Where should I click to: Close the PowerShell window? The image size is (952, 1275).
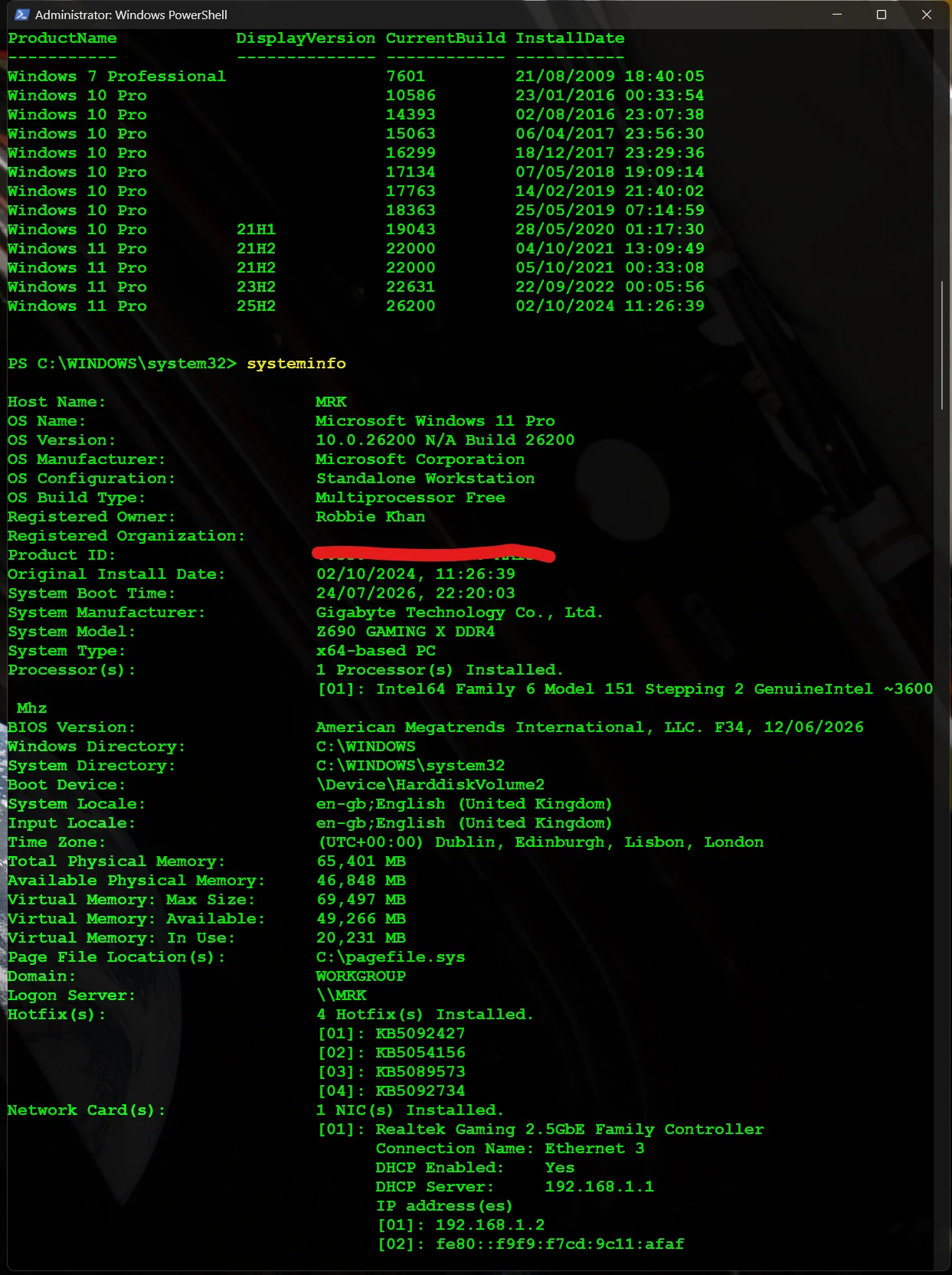click(x=926, y=15)
